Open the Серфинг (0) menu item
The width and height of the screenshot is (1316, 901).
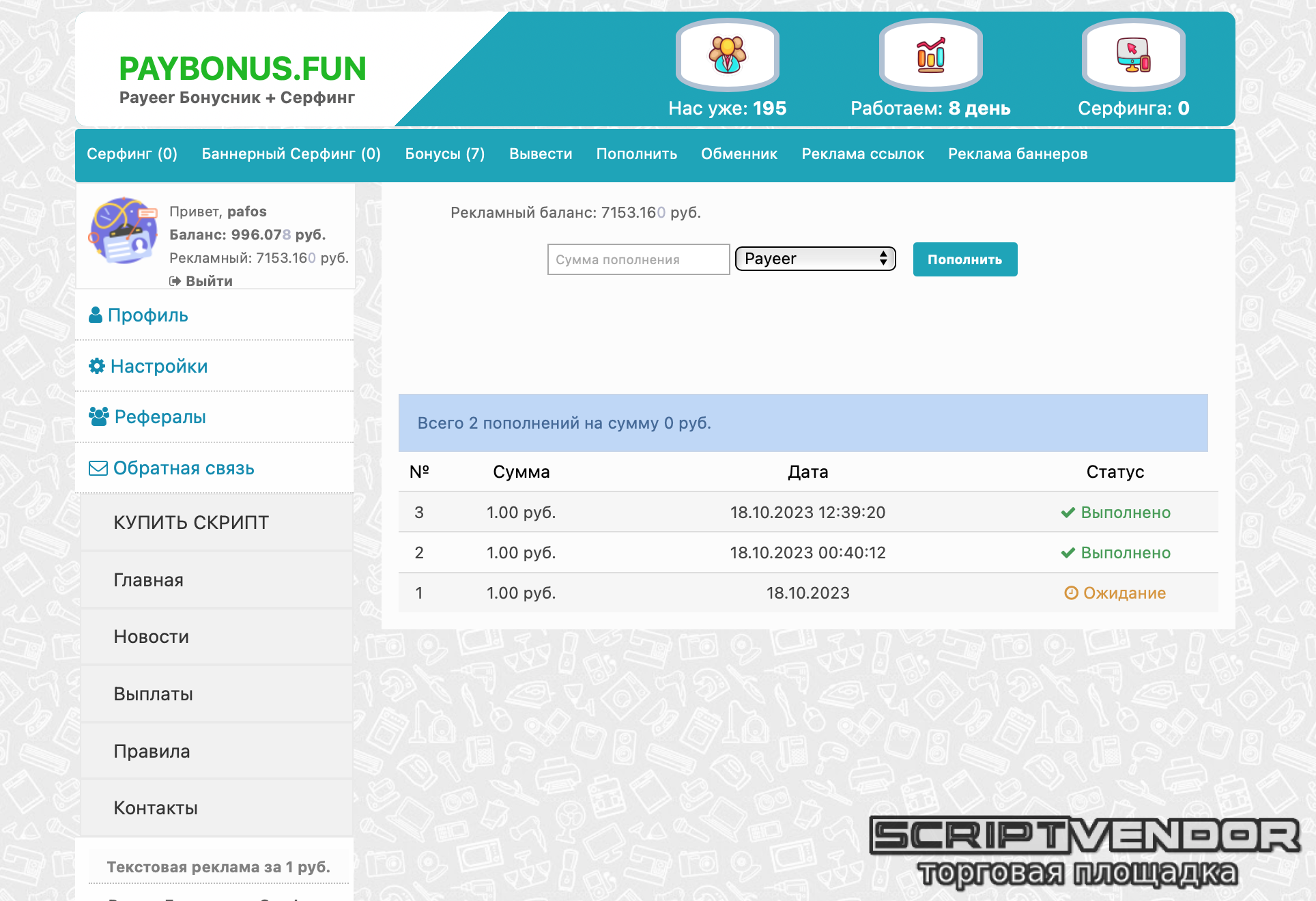(132, 154)
